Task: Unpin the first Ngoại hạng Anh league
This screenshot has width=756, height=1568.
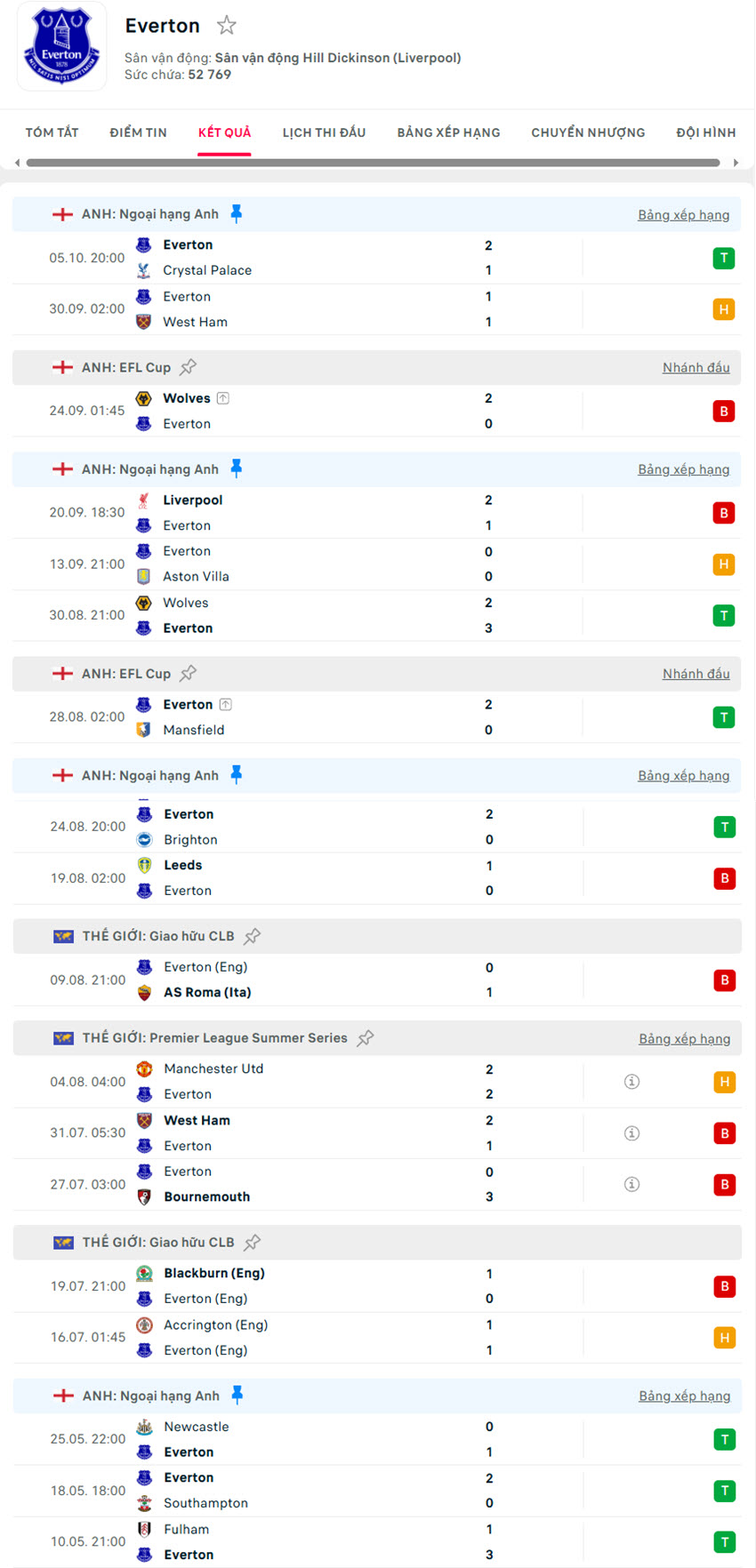Action: click(236, 213)
